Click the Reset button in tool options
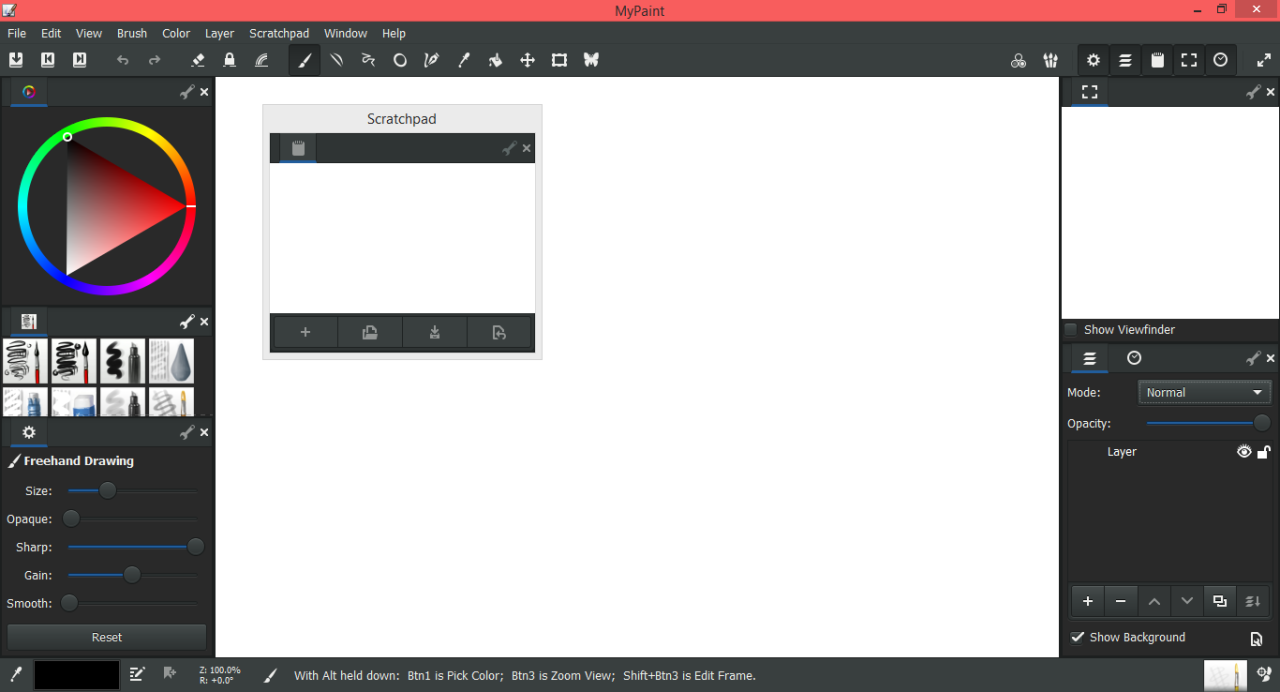The image size is (1280, 692). tap(107, 637)
